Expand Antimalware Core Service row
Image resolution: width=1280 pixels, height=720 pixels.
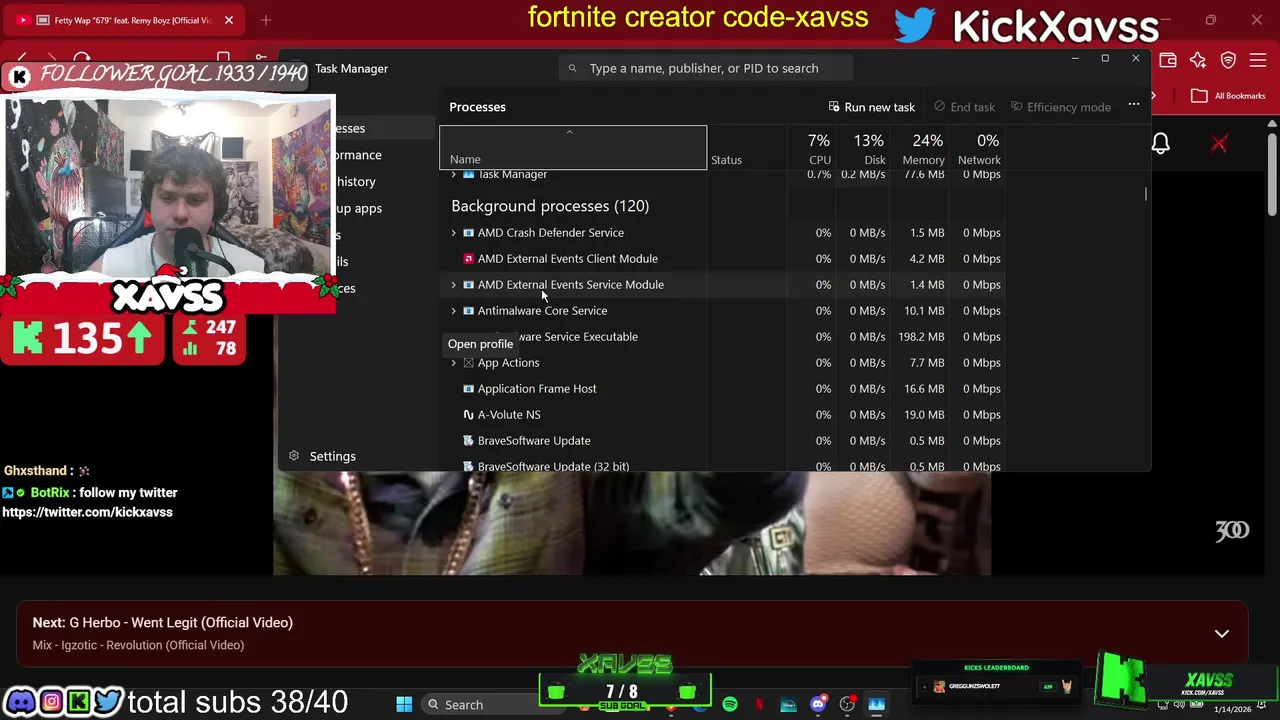point(453,311)
